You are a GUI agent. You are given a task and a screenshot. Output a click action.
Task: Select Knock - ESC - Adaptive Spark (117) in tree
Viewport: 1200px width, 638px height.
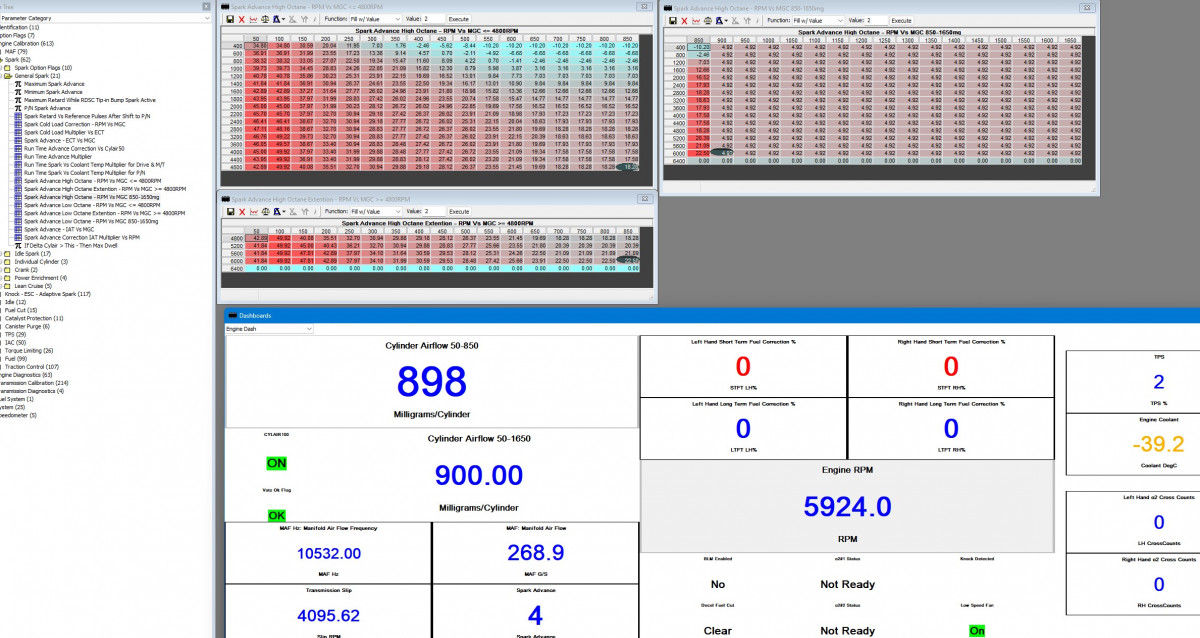pyautogui.click(x=47, y=293)
